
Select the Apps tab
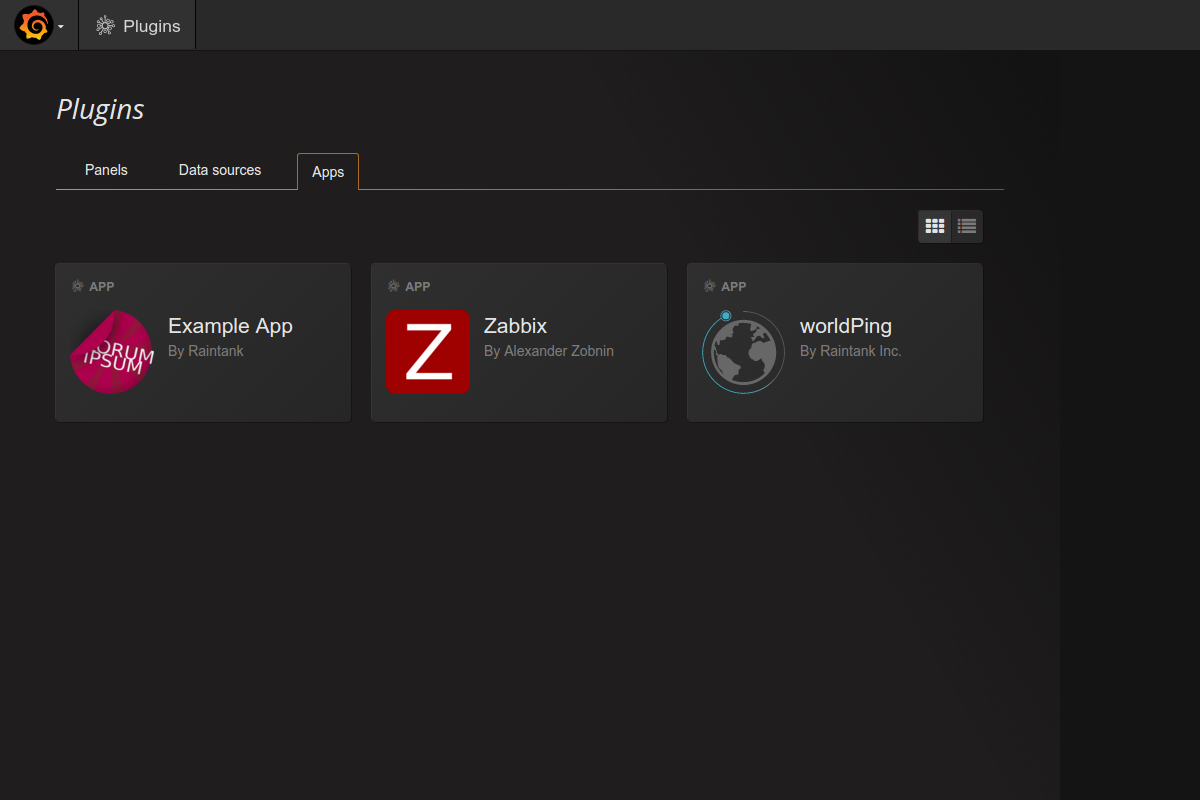point(328,172)
